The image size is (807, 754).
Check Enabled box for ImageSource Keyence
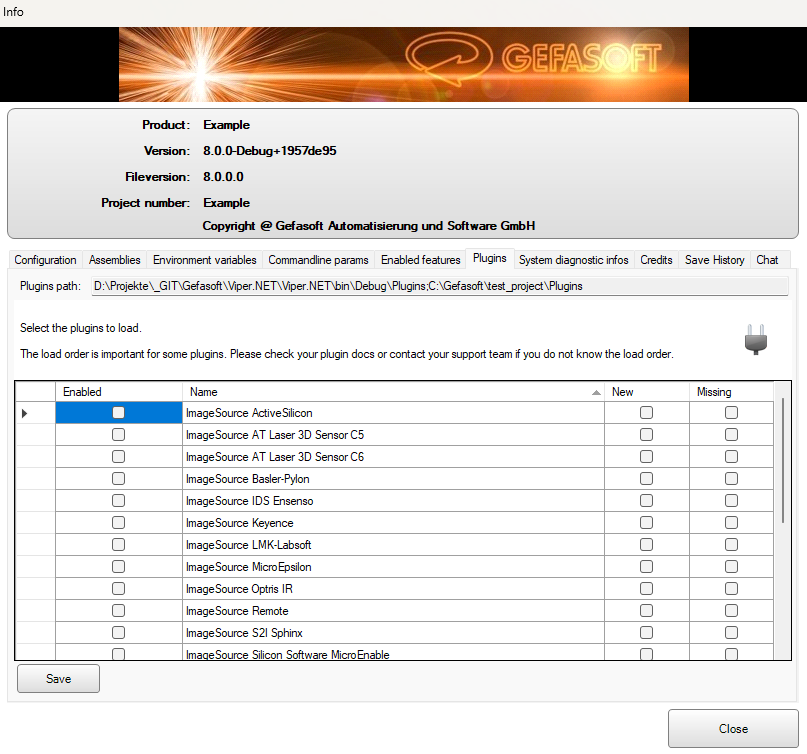pyautogui.click(x=118, y=523)
